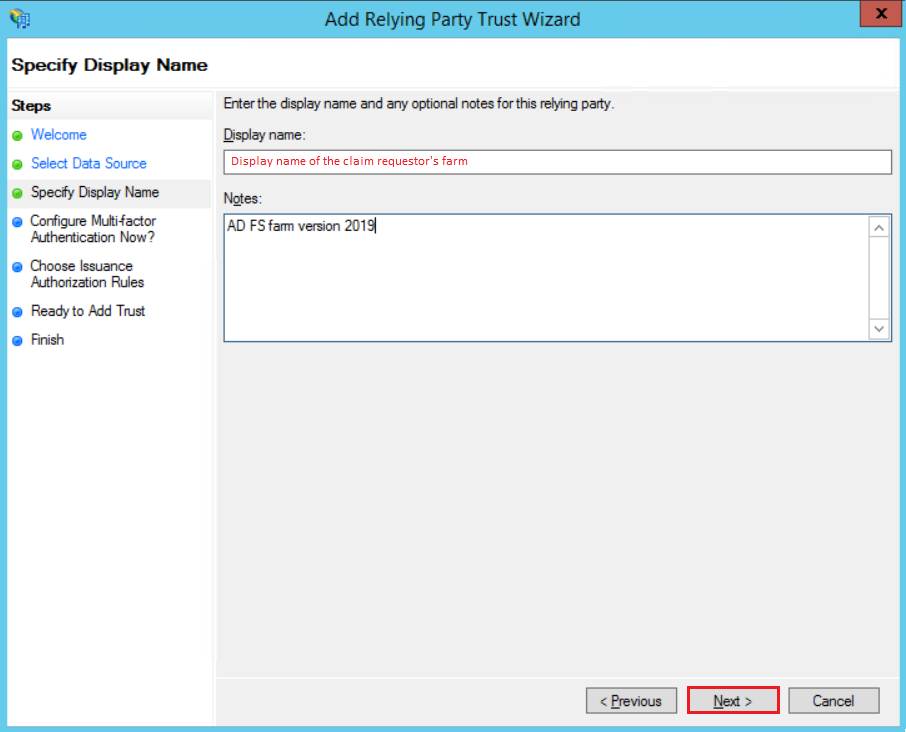The height and width of the screenshot is (732, 906).
Task: Select the Finish step label
Action: pyautogui.click(x=47, y=340)
